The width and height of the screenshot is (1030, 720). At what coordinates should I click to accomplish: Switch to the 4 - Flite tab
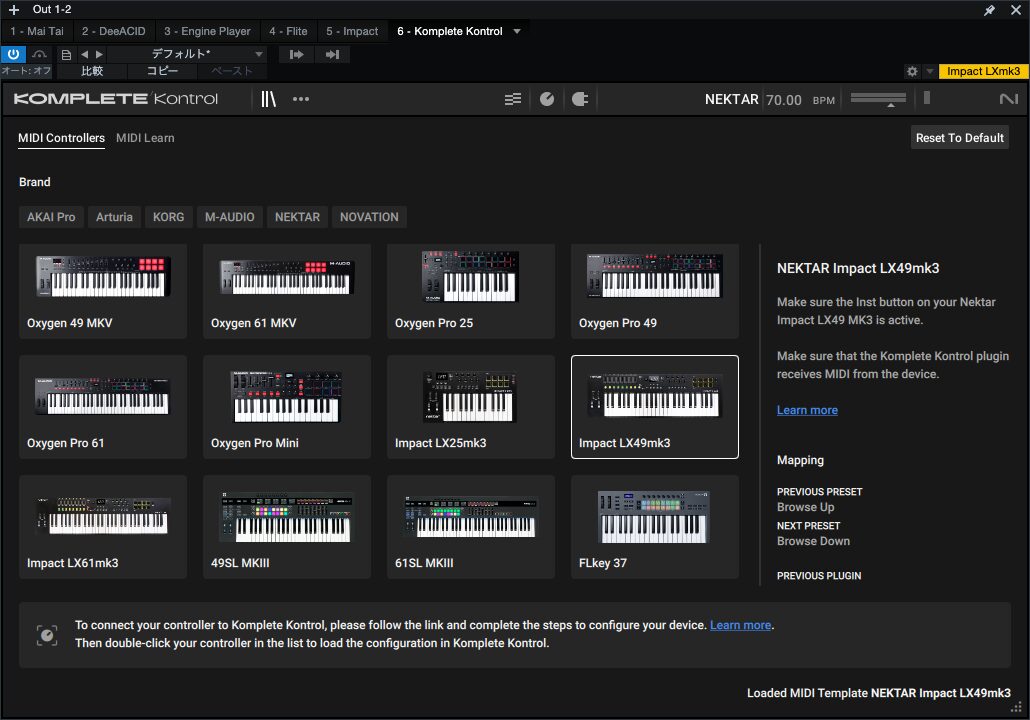tap(288, 31)
